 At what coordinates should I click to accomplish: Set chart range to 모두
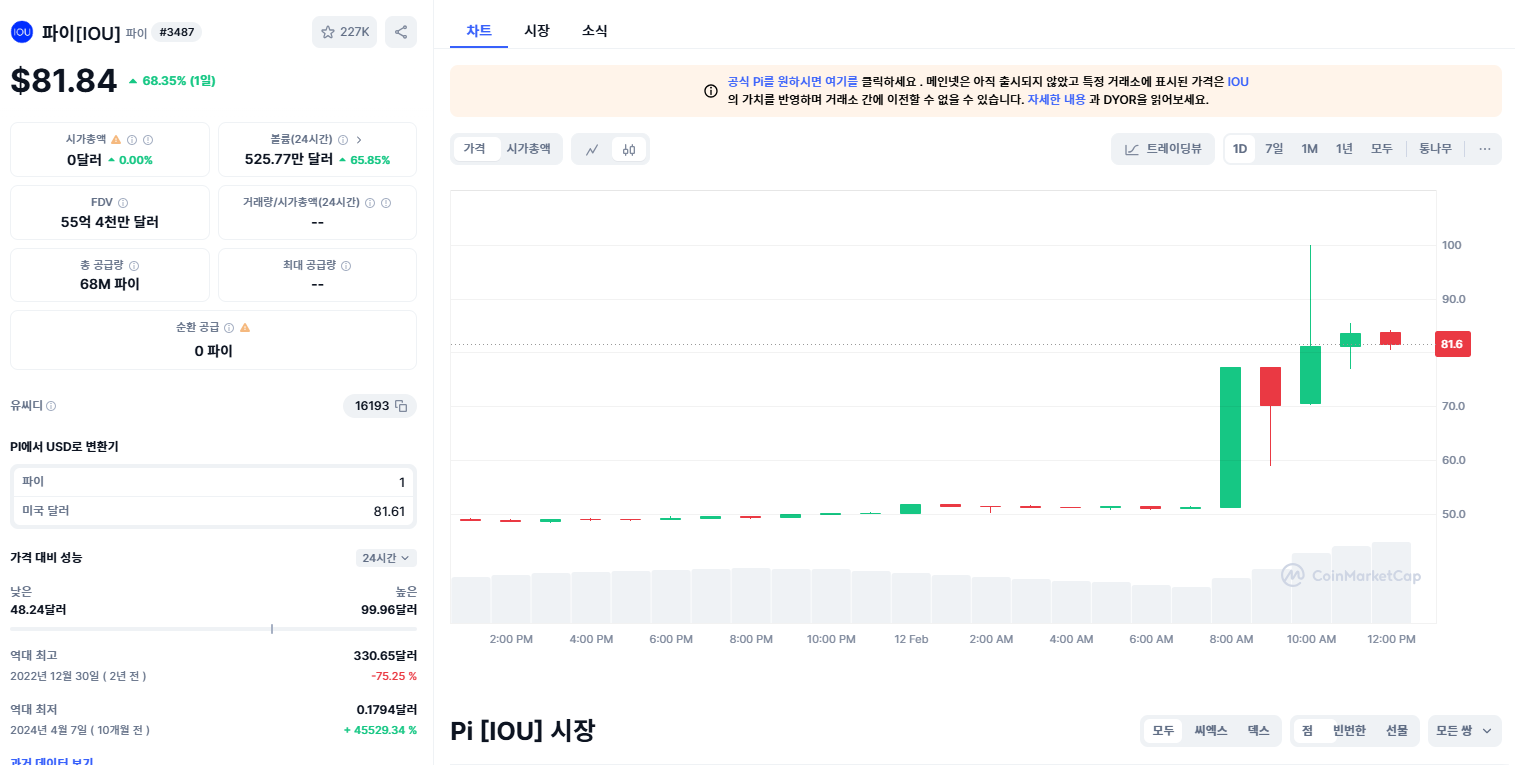pyautogui.click(x=1381, y=149)
